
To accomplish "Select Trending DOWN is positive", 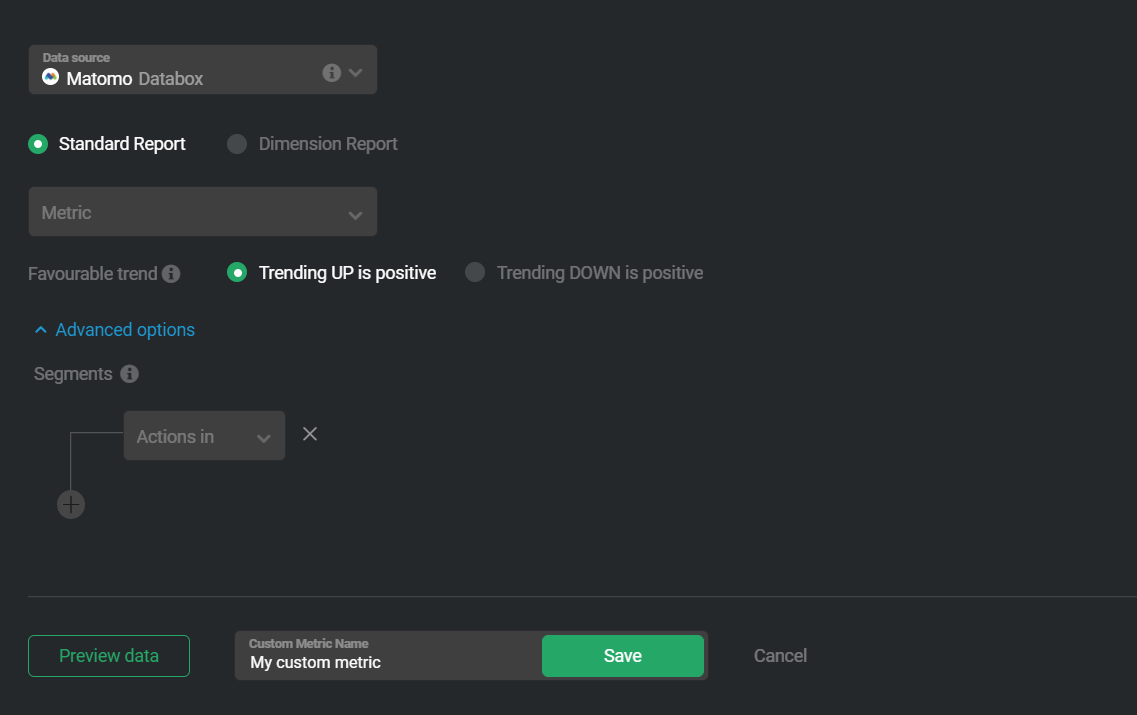I will point(475,273).
